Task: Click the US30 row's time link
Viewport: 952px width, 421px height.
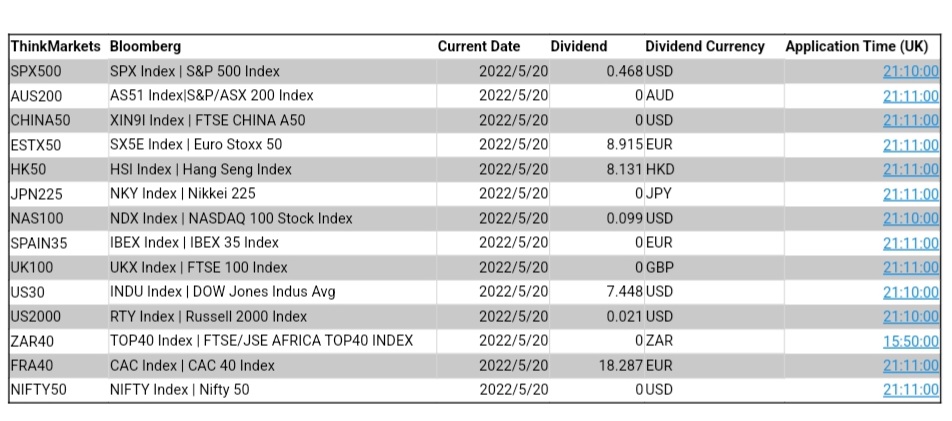Action: click(x=910, y=292)
